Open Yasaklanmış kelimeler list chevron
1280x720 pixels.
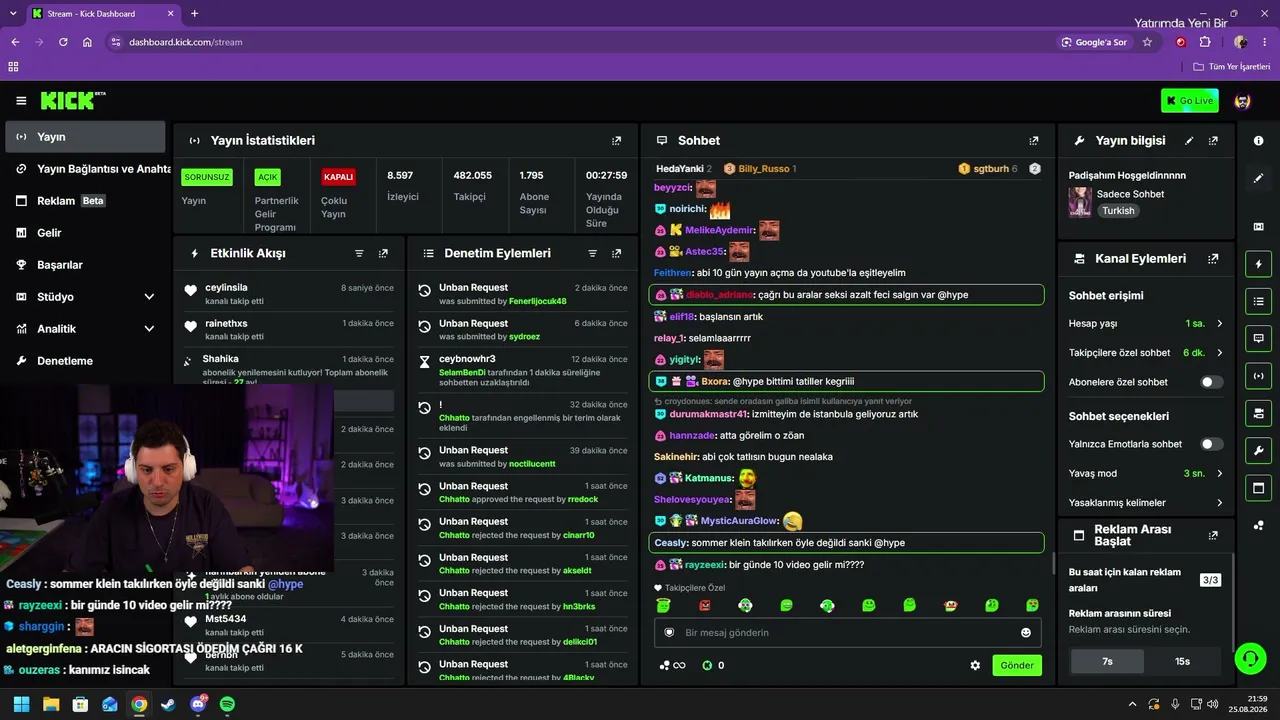click(x=1219, y=503)
